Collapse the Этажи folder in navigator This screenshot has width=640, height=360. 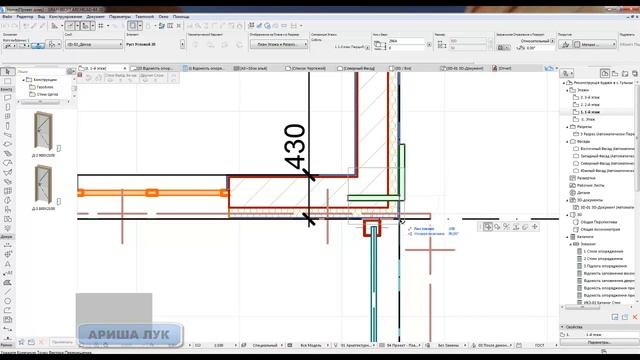click(x=567, y=90)
